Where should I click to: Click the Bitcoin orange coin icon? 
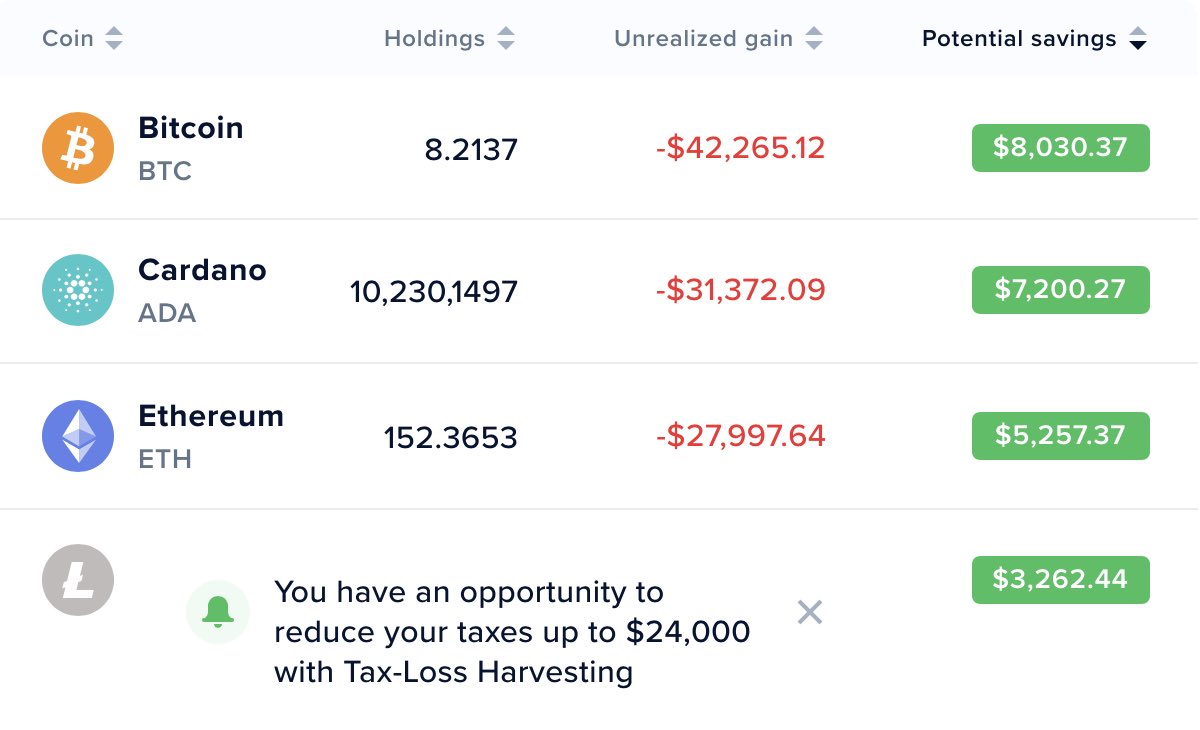pos(78,148)
